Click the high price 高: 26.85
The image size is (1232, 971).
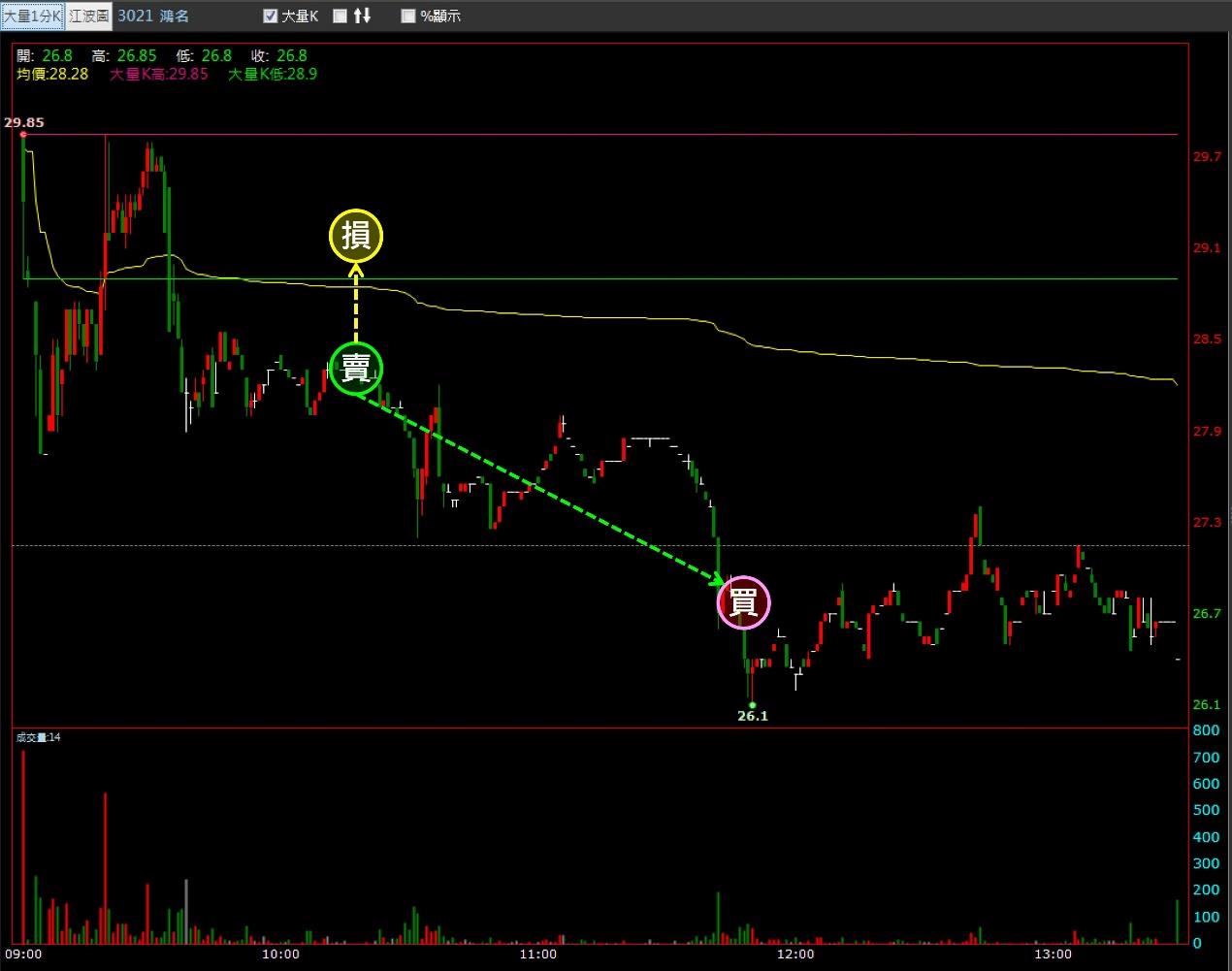click(123, 55)
